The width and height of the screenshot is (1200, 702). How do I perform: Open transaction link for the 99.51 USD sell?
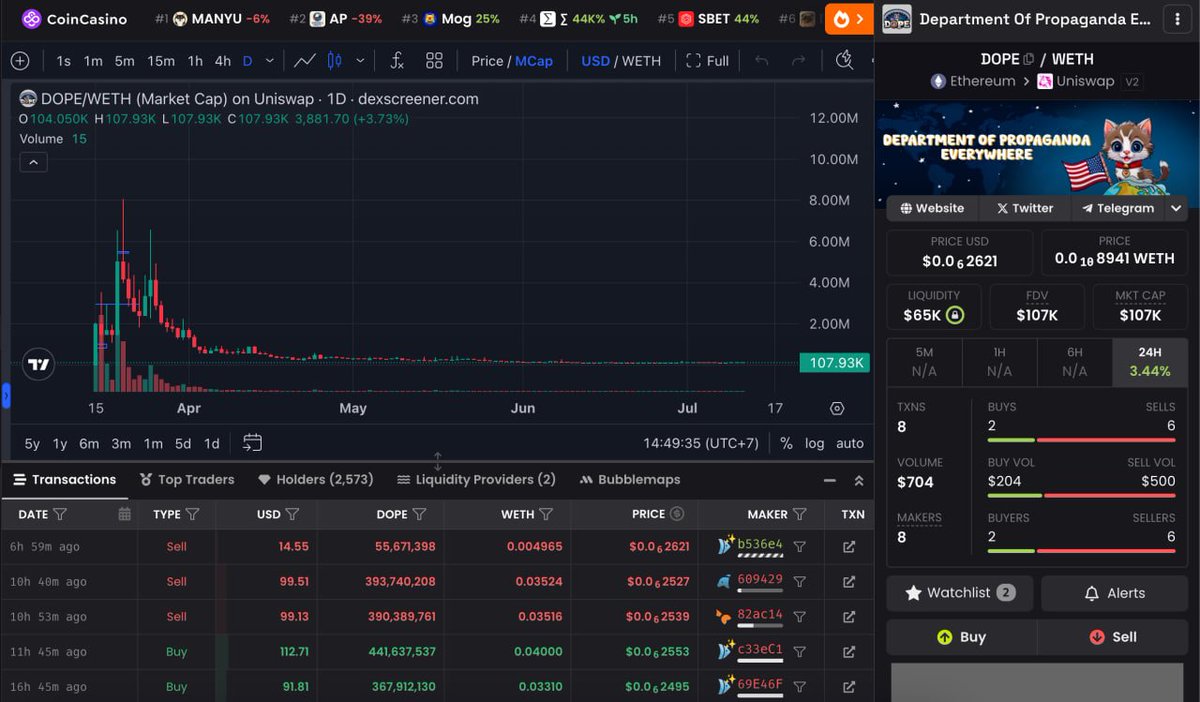[849, 582]
